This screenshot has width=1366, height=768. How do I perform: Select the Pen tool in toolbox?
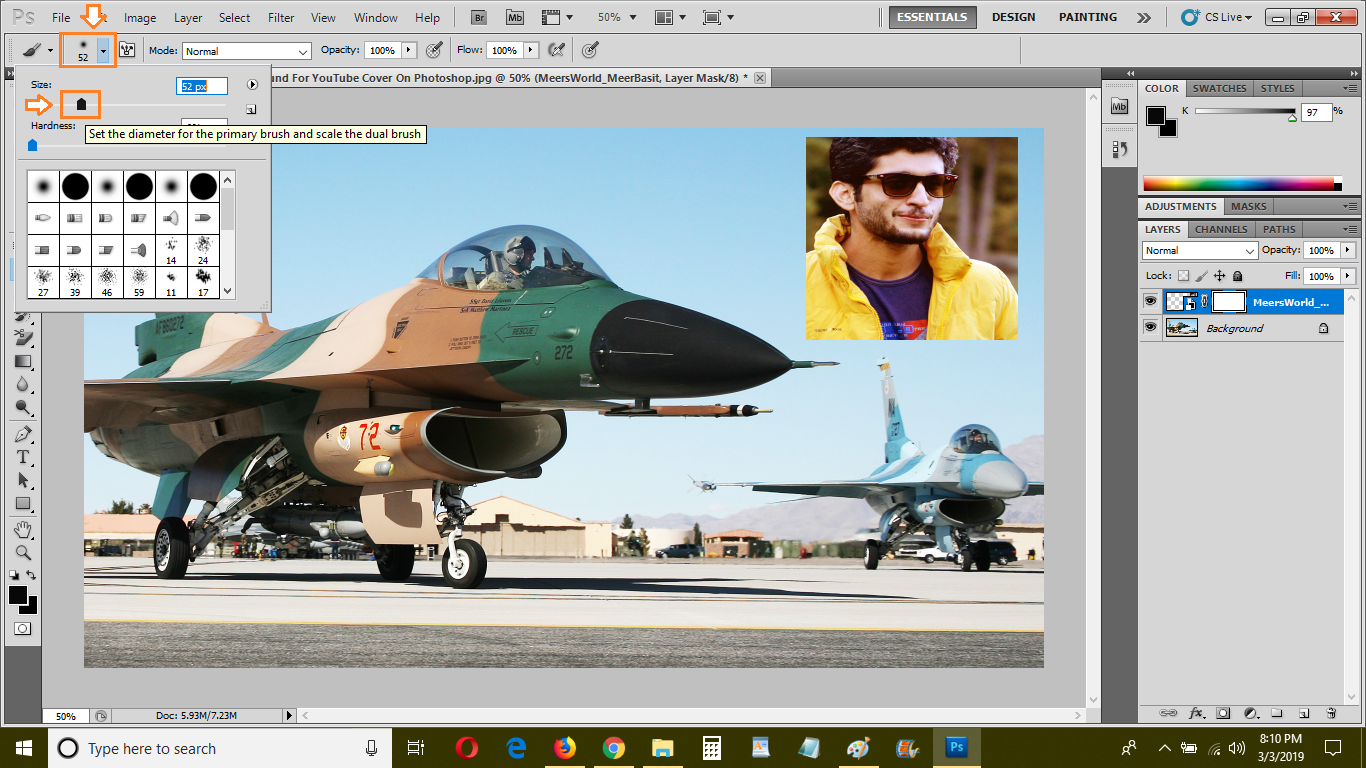[22, 434]
